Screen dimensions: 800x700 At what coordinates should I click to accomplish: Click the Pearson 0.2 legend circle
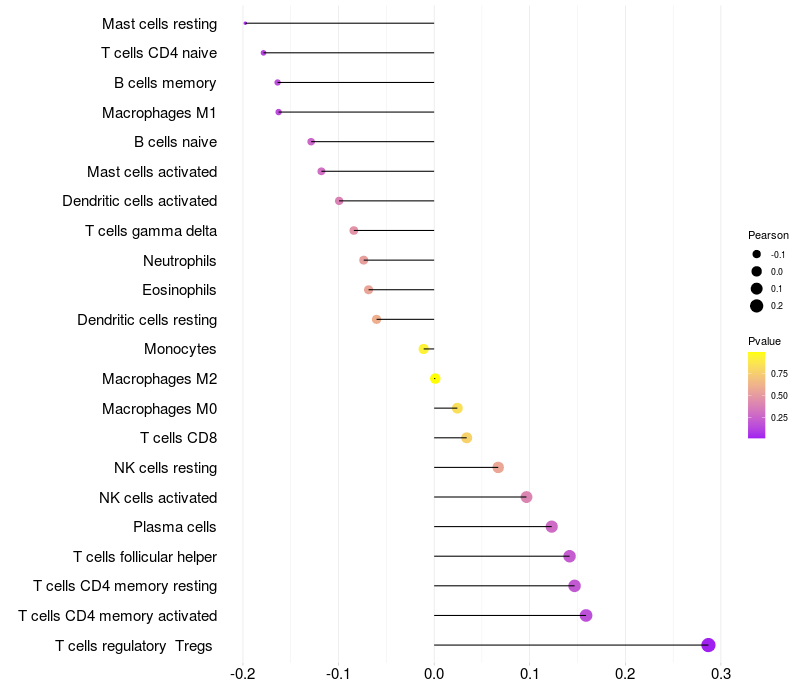coord(757,306)
